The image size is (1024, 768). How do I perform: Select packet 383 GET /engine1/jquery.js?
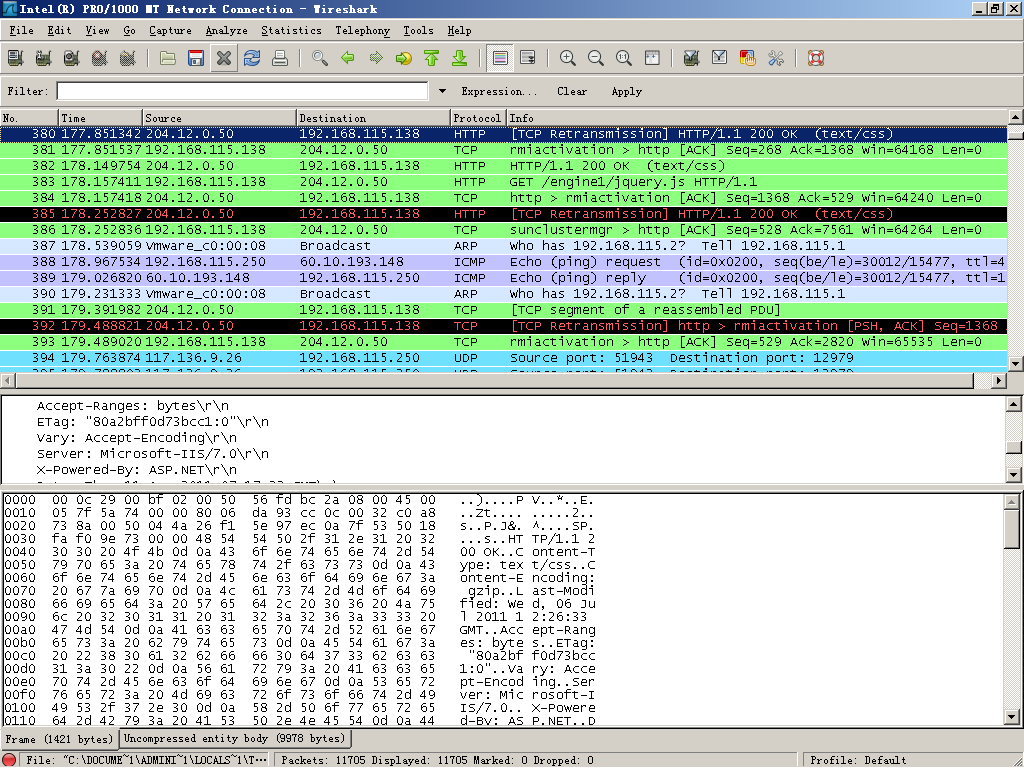(504, 182)
